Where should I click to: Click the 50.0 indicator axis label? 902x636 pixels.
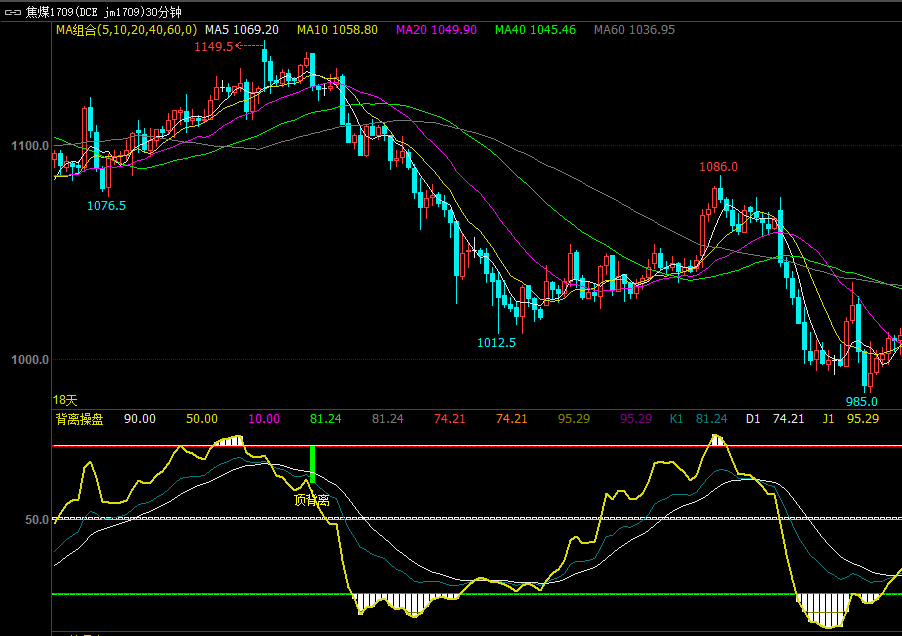pyautogui.click(x=37, y=520)
